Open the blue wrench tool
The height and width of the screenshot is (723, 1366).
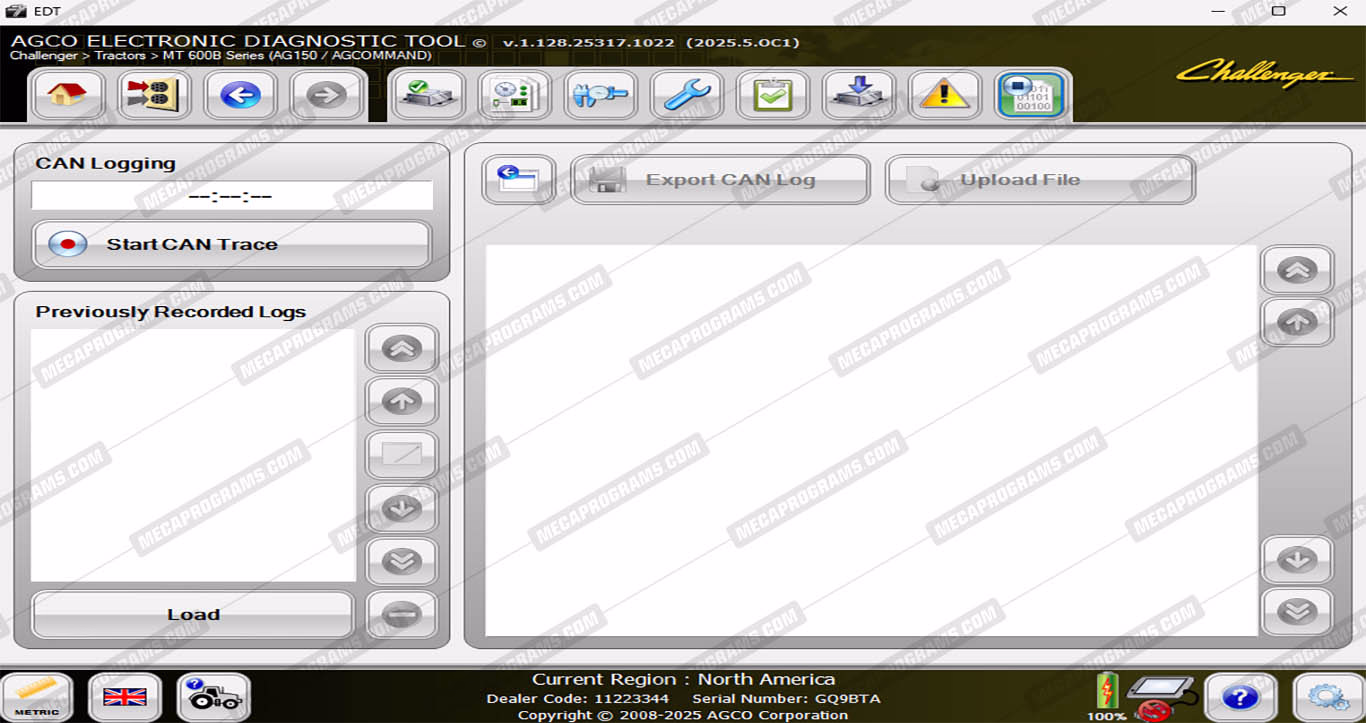(x=687, y=95)
